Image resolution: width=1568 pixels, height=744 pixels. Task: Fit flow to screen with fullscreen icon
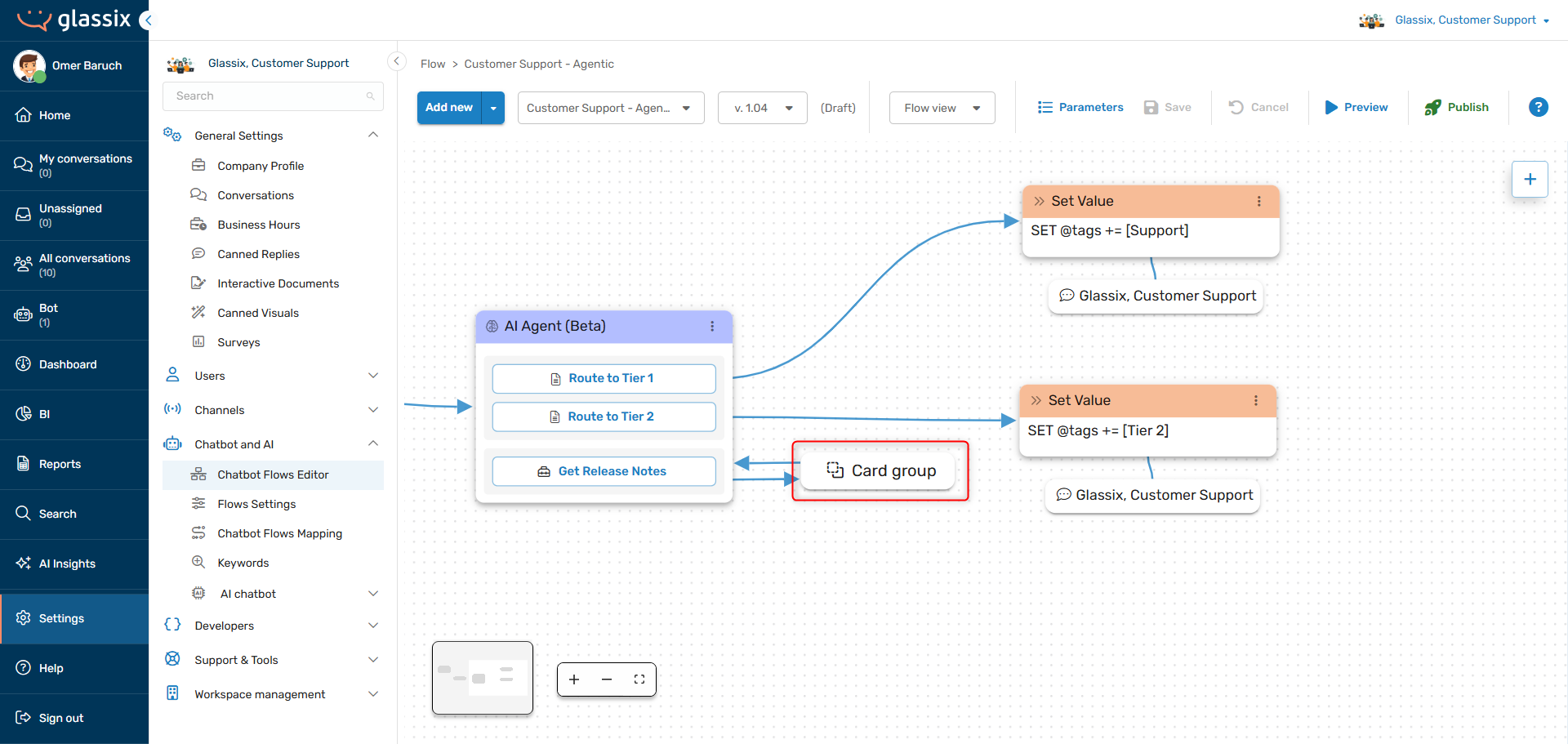point(639,679)
